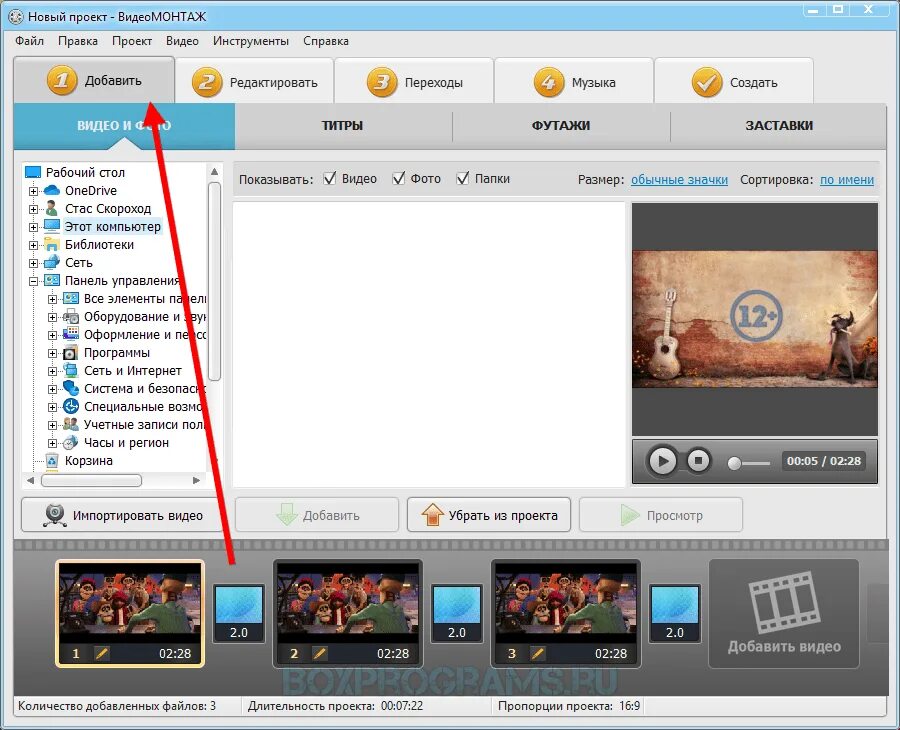Expand the OneDrive tree node
900x730 pixels.
(x=33, y=191)
